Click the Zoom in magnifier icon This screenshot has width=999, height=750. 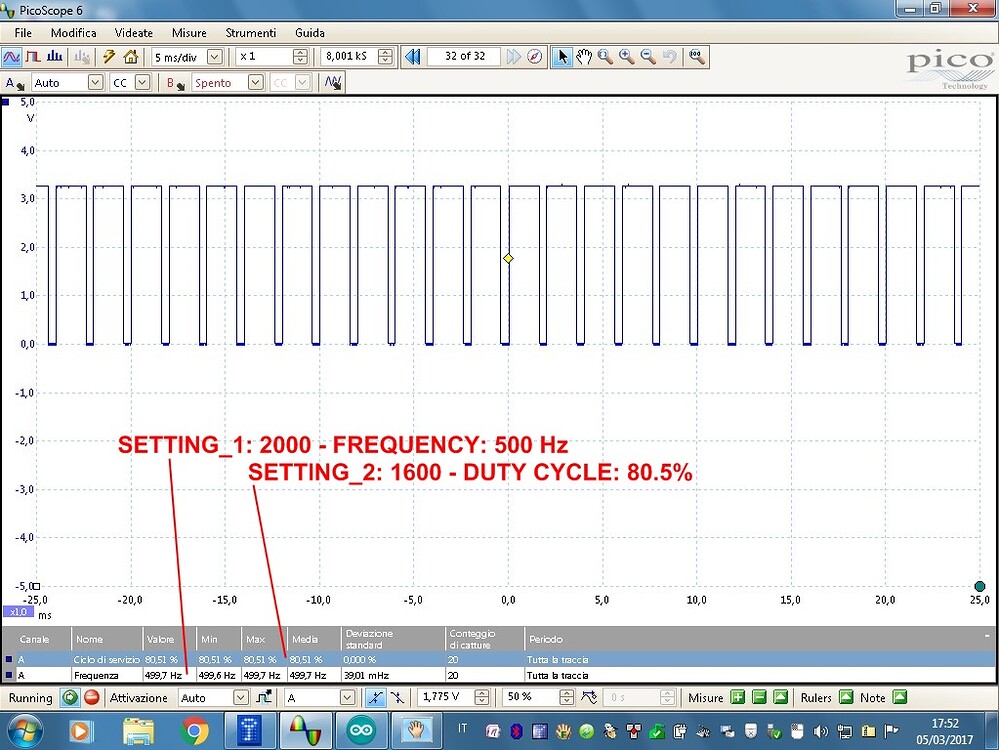pos(627,57)
